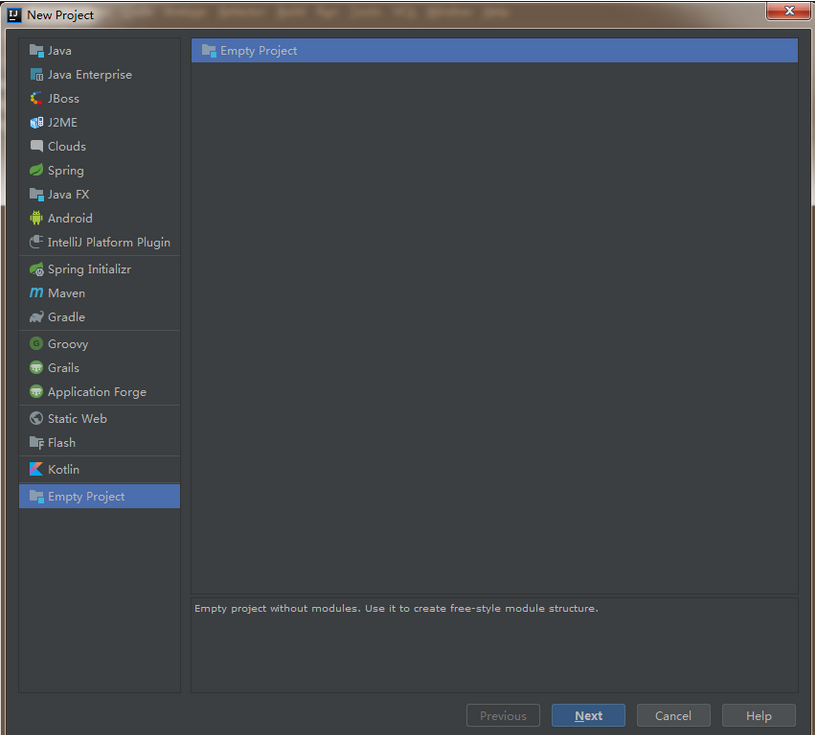Choose JBoss from the project list
This screenshot has height=735, width=815.
tap(99, 98)
